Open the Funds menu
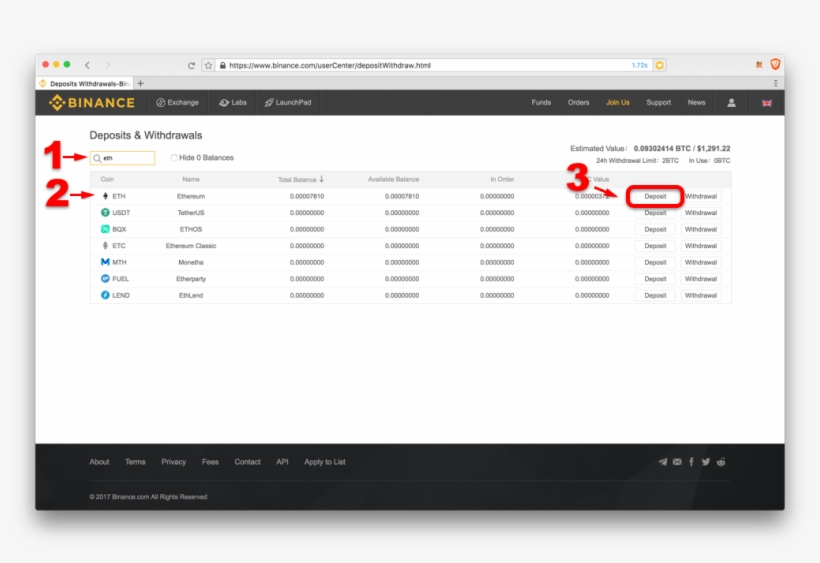 pos(541,102)
